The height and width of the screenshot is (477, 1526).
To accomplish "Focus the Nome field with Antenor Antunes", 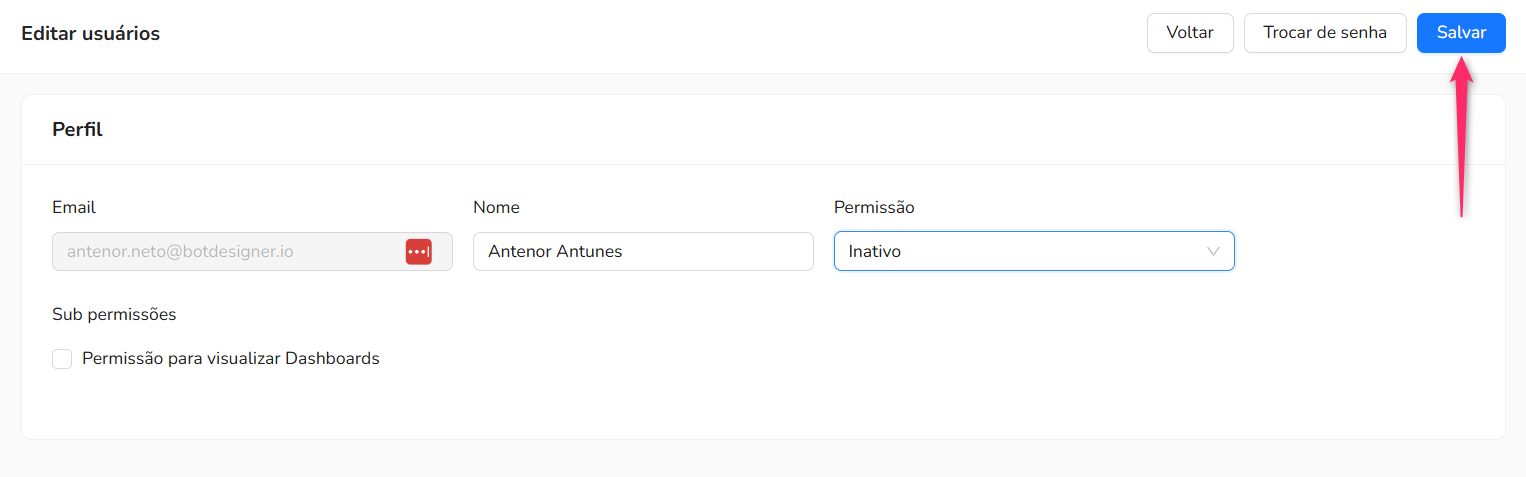I will pos(643,252).
